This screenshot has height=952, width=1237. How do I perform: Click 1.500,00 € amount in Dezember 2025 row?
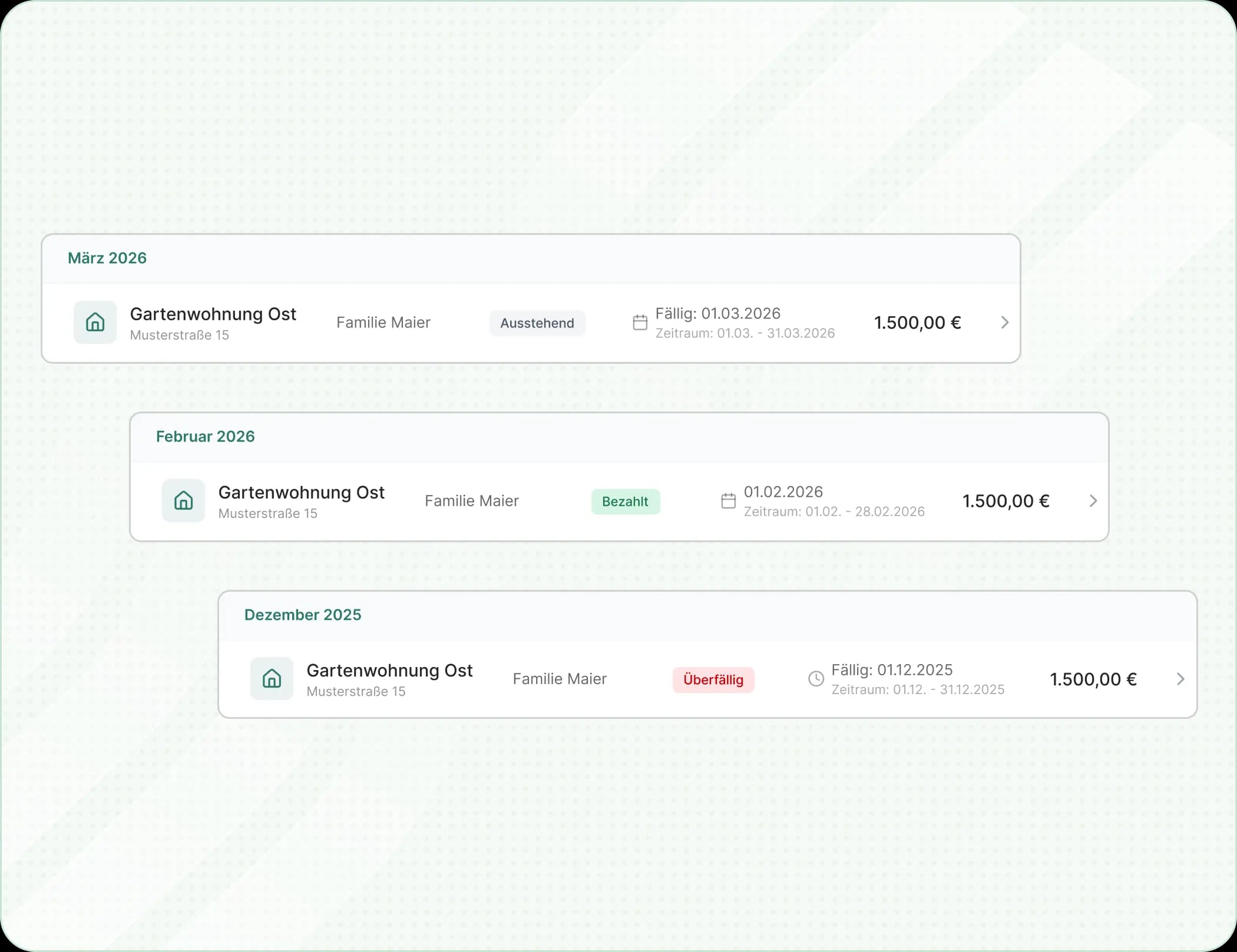(x=1093, y=679)
